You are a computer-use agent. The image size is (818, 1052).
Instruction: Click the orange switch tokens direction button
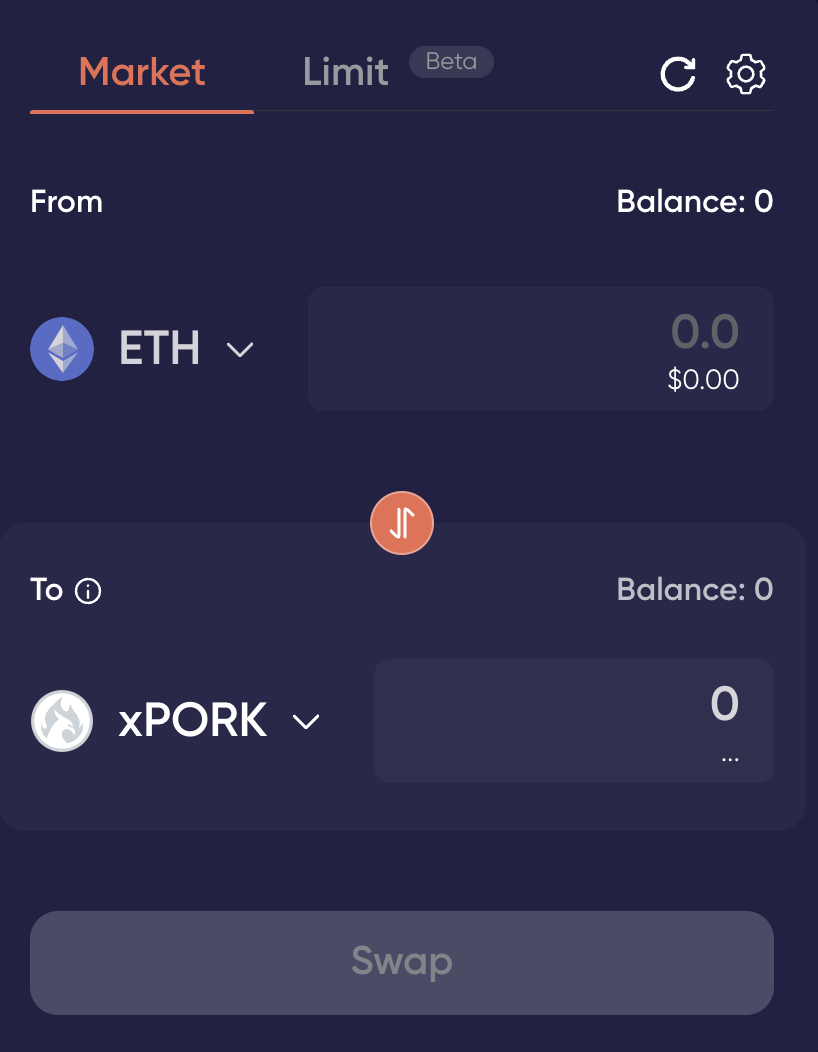[401, 522]
